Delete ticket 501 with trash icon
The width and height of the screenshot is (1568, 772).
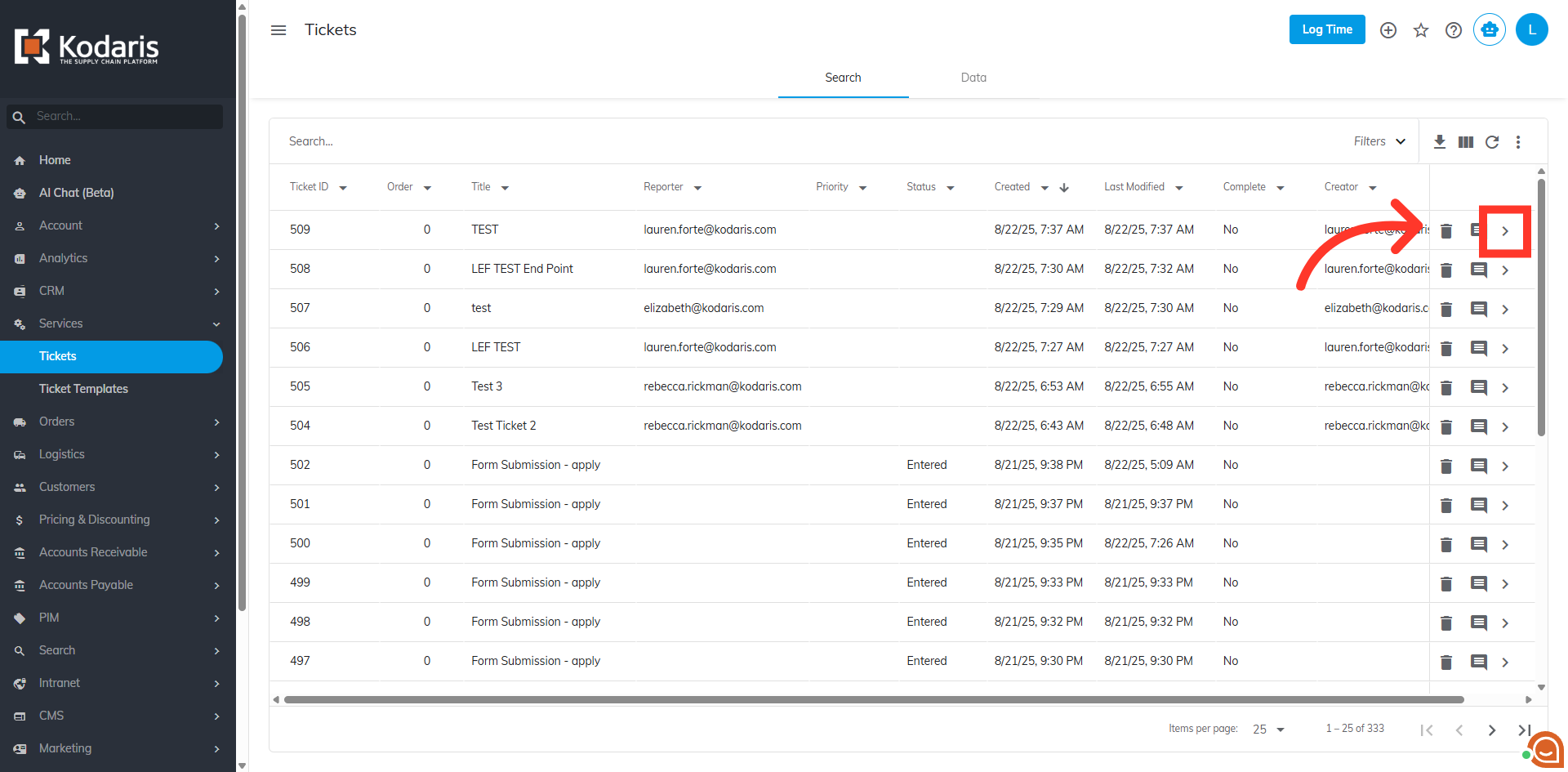click(x=1446, y=506)
